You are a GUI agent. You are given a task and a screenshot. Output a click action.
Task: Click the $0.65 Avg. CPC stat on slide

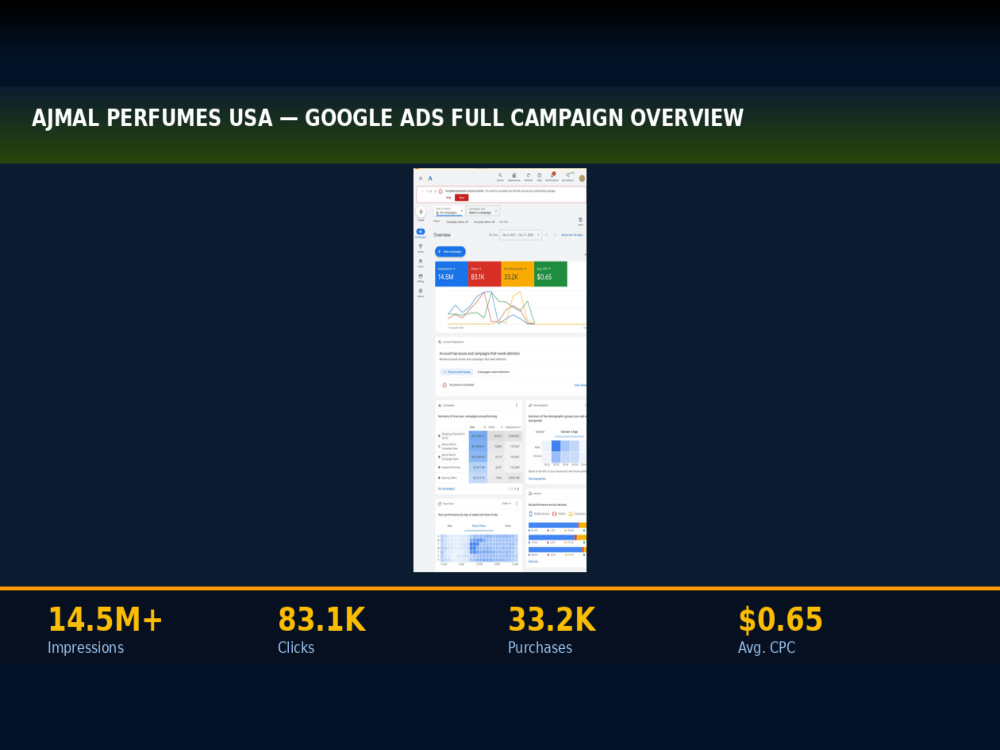780,629
